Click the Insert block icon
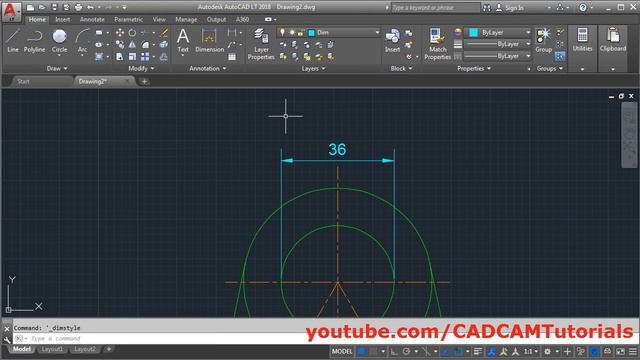The width and height of the screenshot is (640, 360). tap(392, 40)
